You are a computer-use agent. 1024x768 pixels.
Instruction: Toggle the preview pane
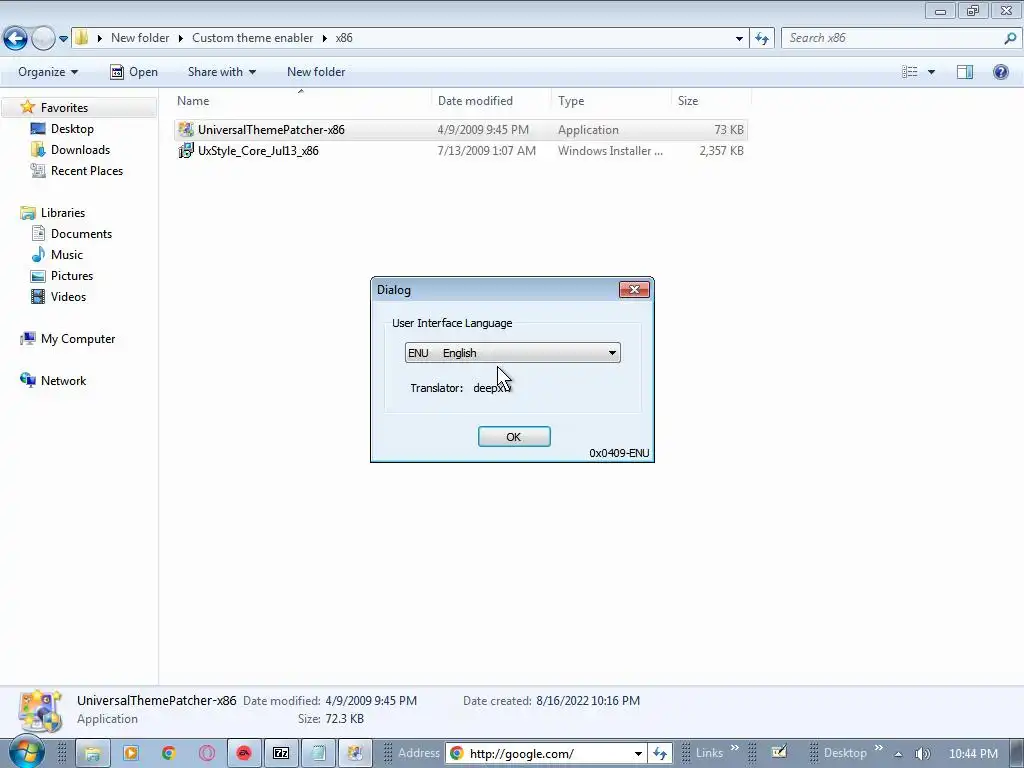point(965,72)
